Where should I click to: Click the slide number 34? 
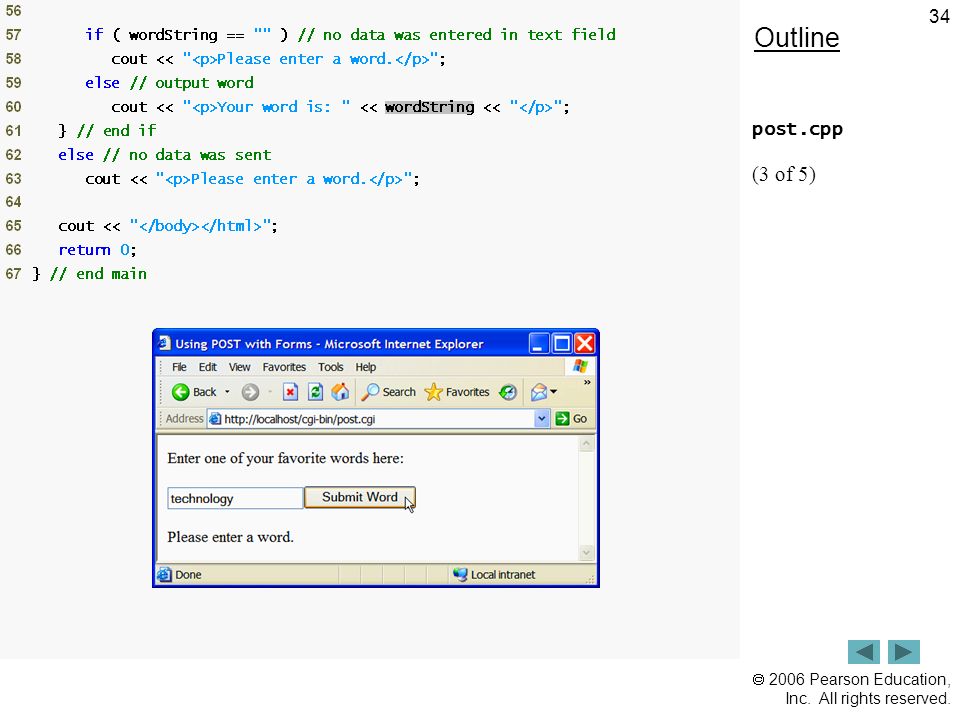click(939, 16)
